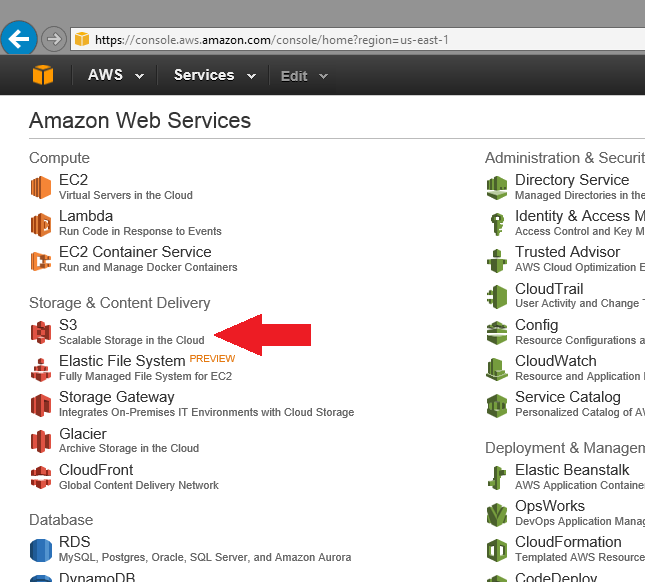Click the Storage Gateway icon
Image resolution: width=645 pixels, height=582 pixels.
click(x=41, y=405)
